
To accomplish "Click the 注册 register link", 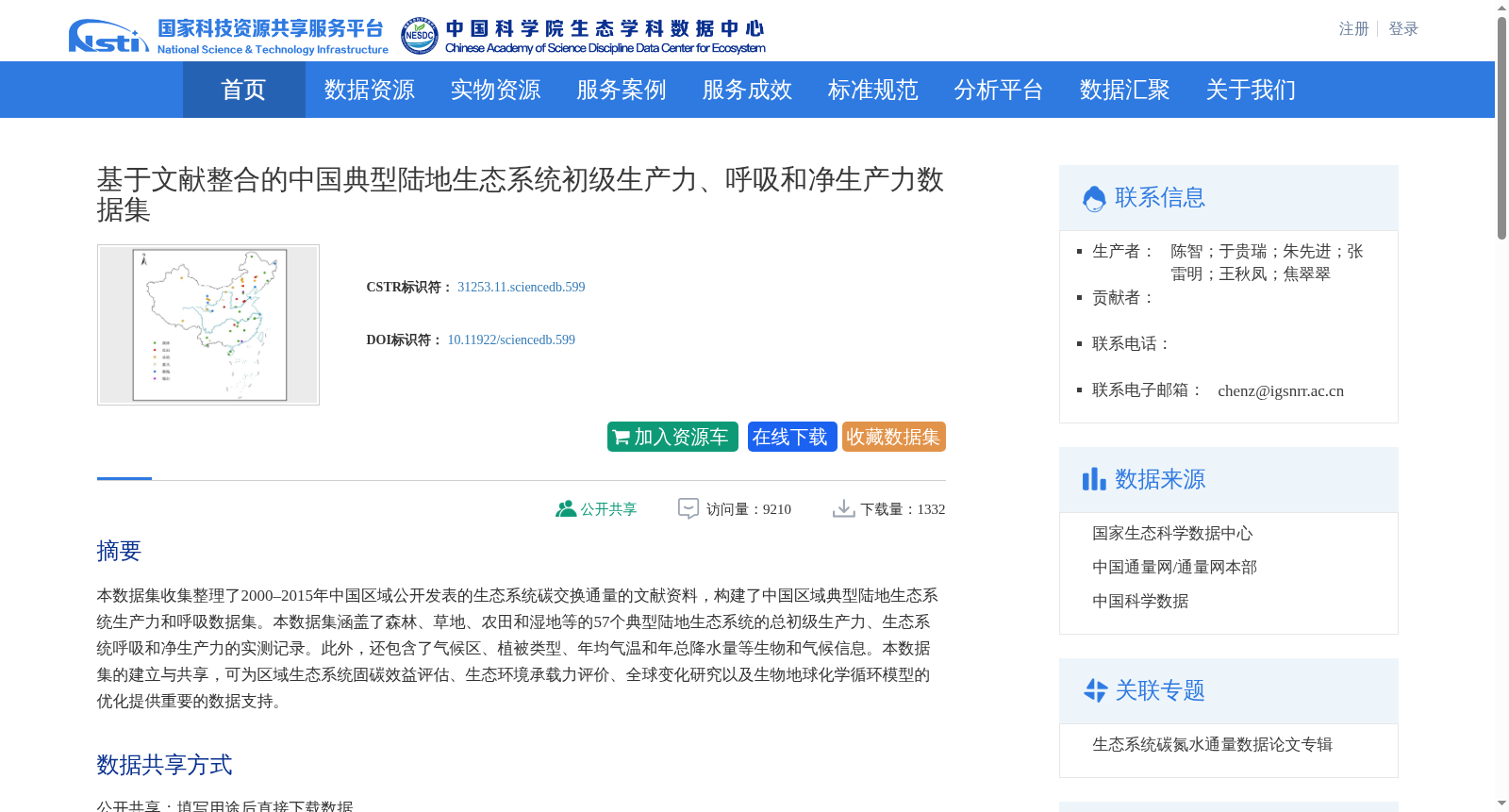I will coord(1353,29).
